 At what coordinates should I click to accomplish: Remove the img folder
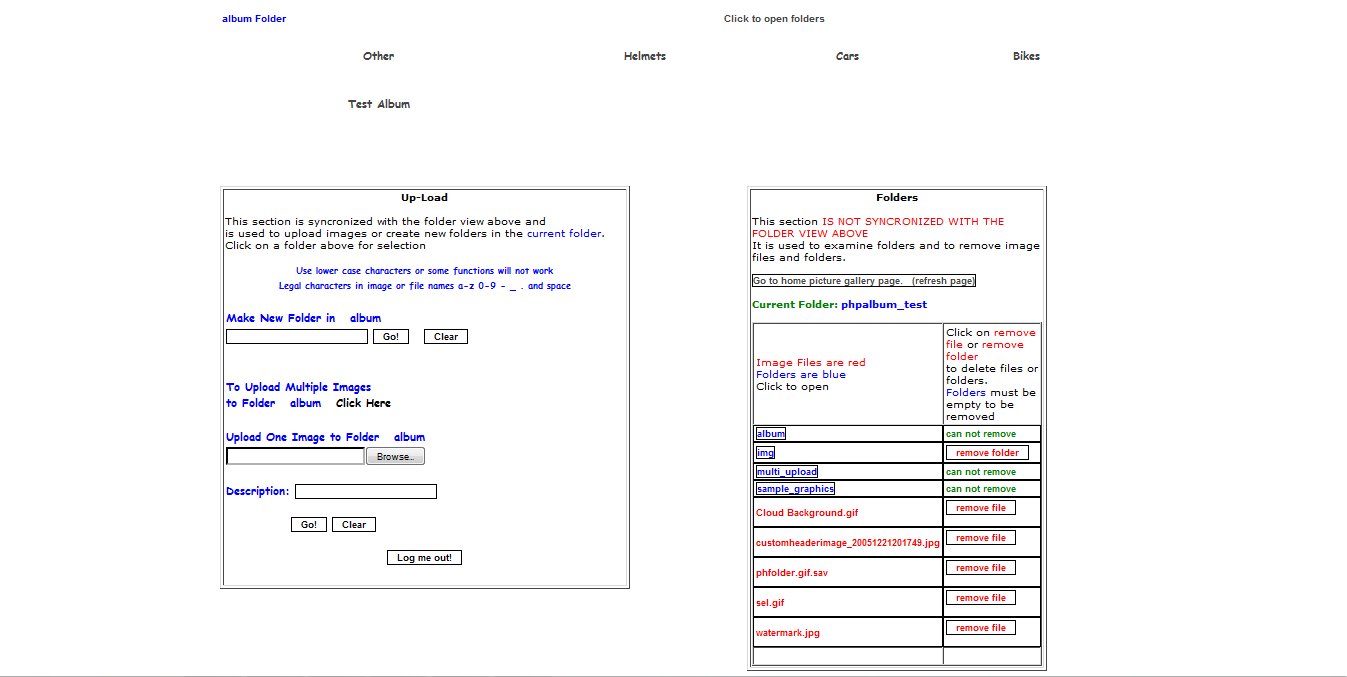[x=986, y=453]
